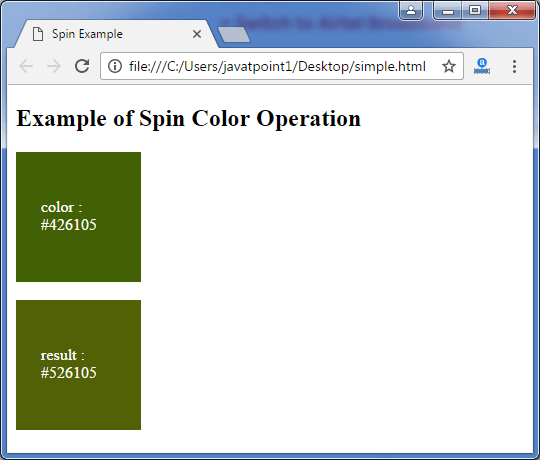Screen dimensions: 540x460
Task: Reload the page with refresh icon
Action: 82,66
